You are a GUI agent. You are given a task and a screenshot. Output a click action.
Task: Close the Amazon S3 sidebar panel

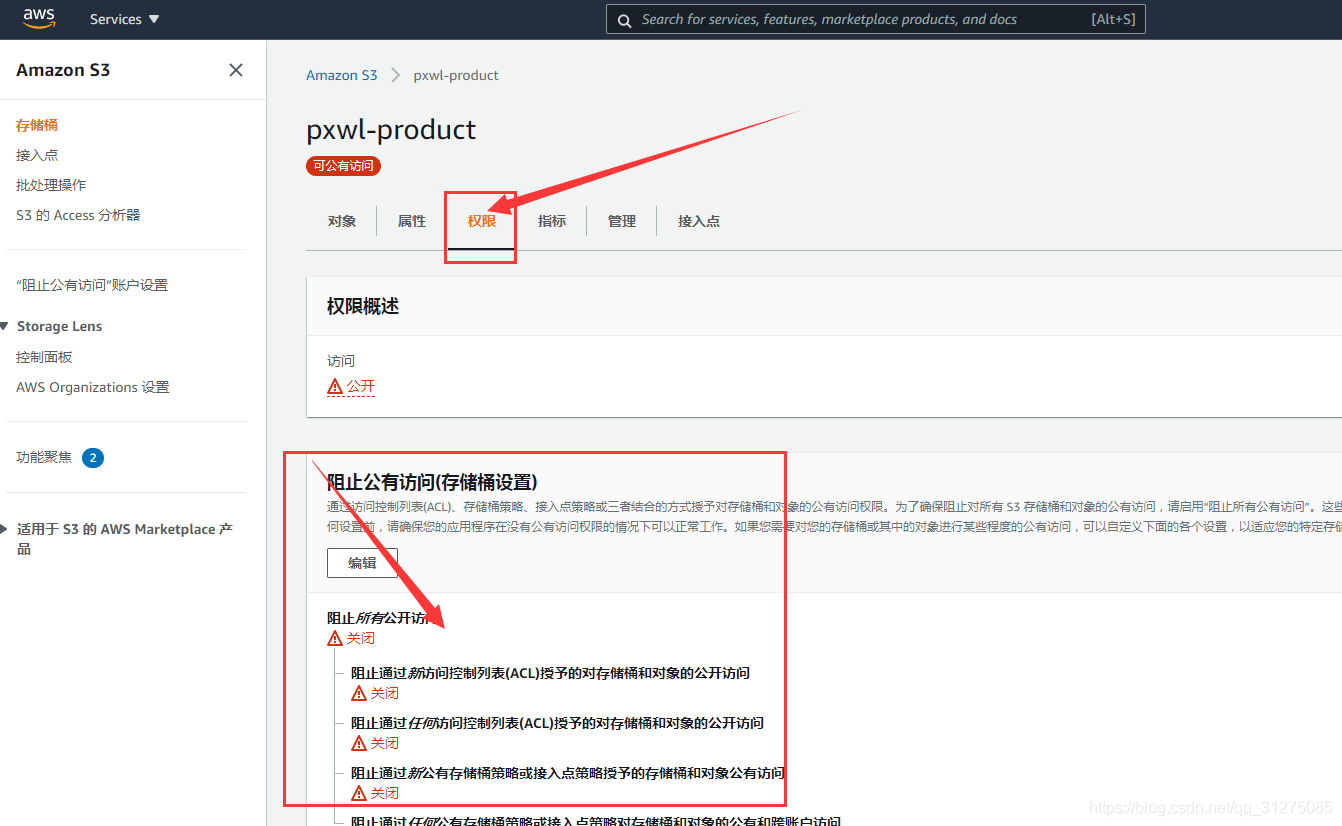coord(236,70)
